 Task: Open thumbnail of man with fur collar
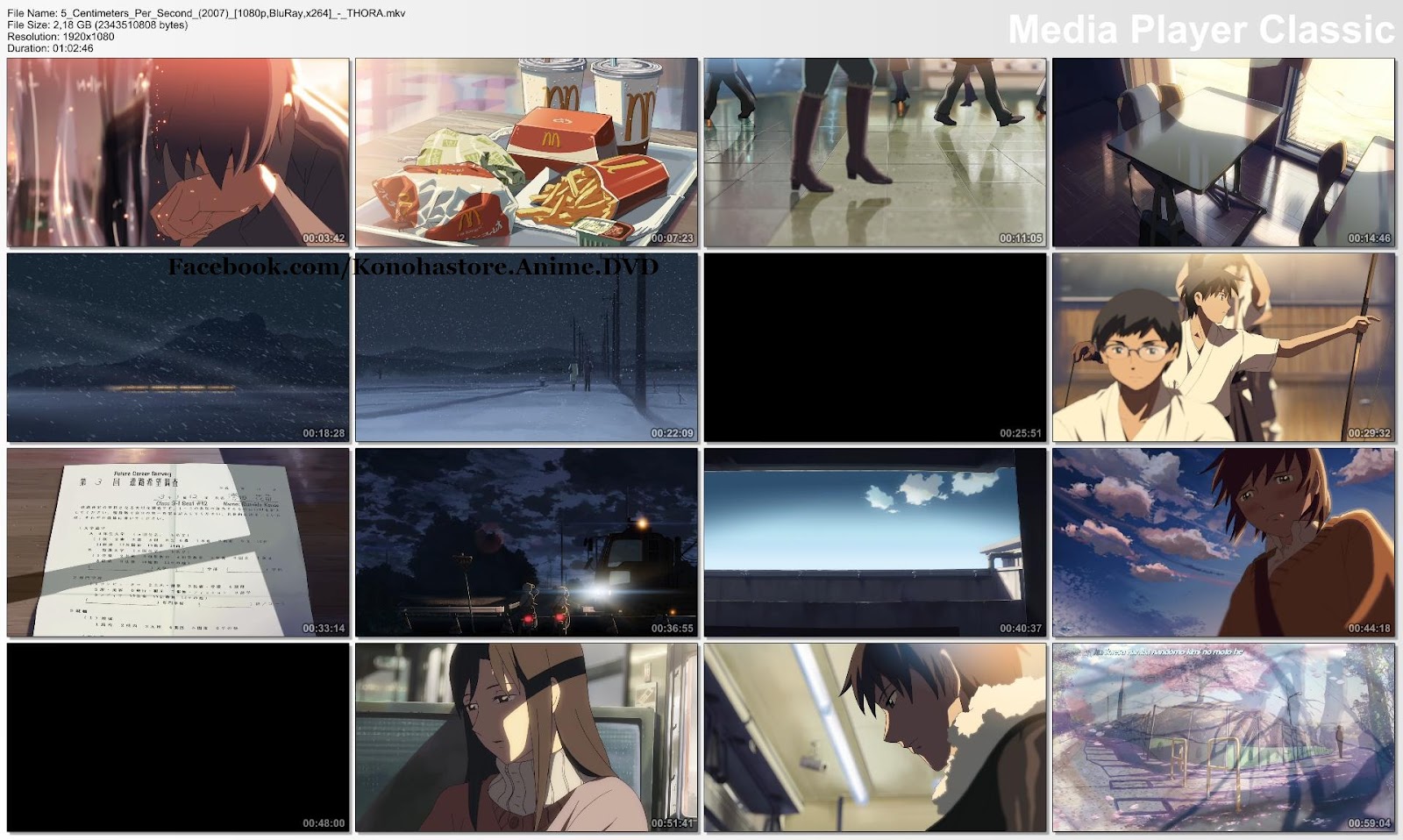click(875, 737)
